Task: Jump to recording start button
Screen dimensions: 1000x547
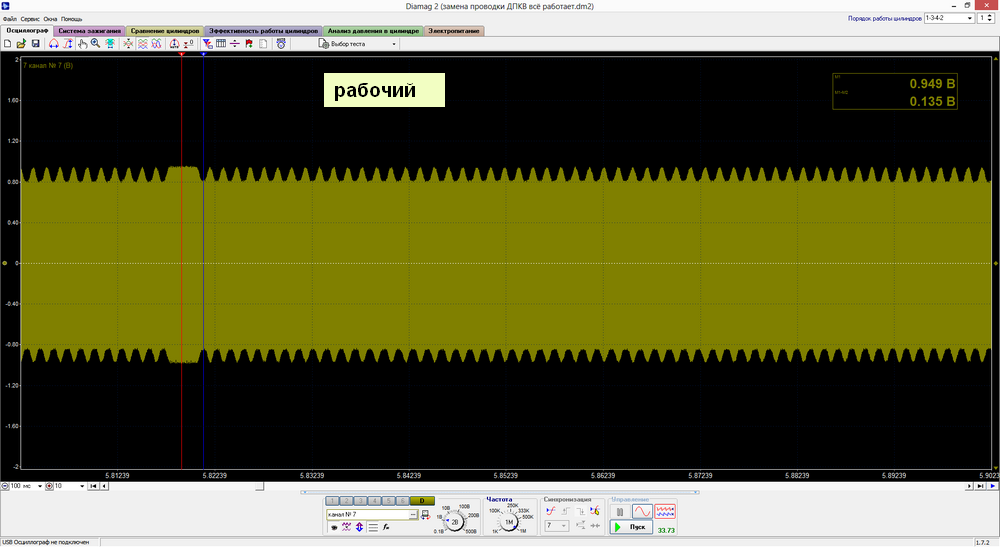Action: pos(93,486)
